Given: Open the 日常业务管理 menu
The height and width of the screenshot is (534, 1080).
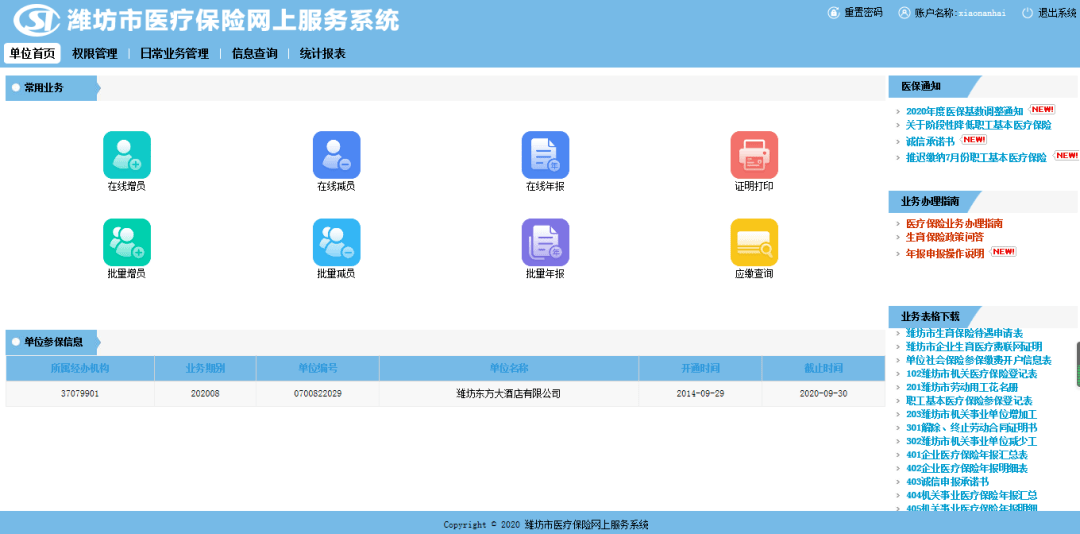Looking at the screenshot, I should tap(174, 54).
